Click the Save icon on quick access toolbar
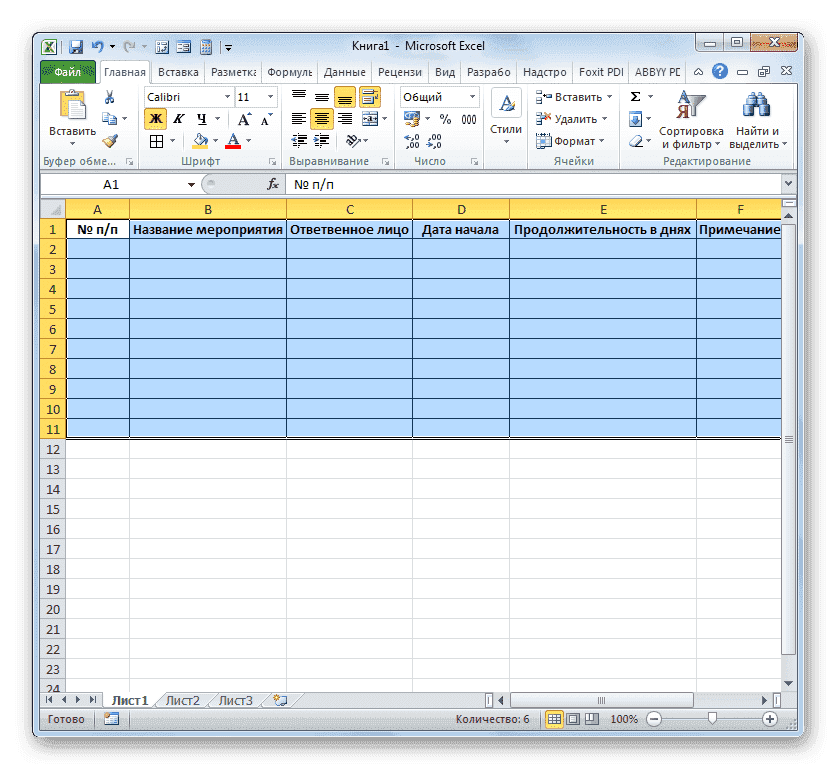 pos(75,46)
